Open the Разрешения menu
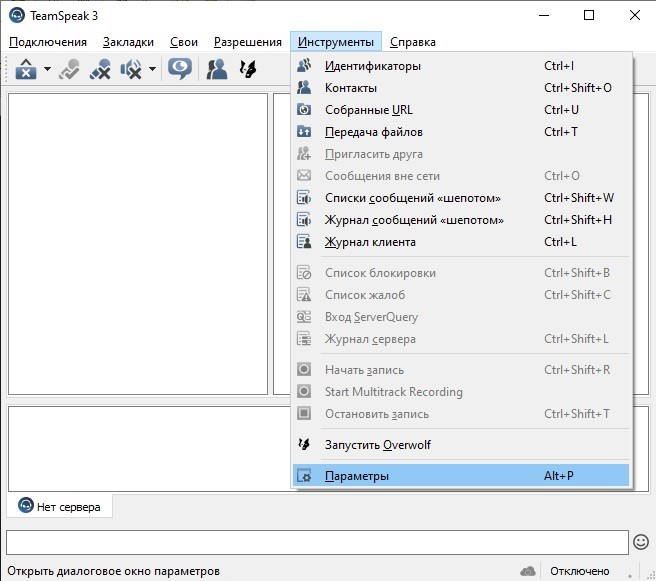The image size is (656, 581). pos(248,42)
